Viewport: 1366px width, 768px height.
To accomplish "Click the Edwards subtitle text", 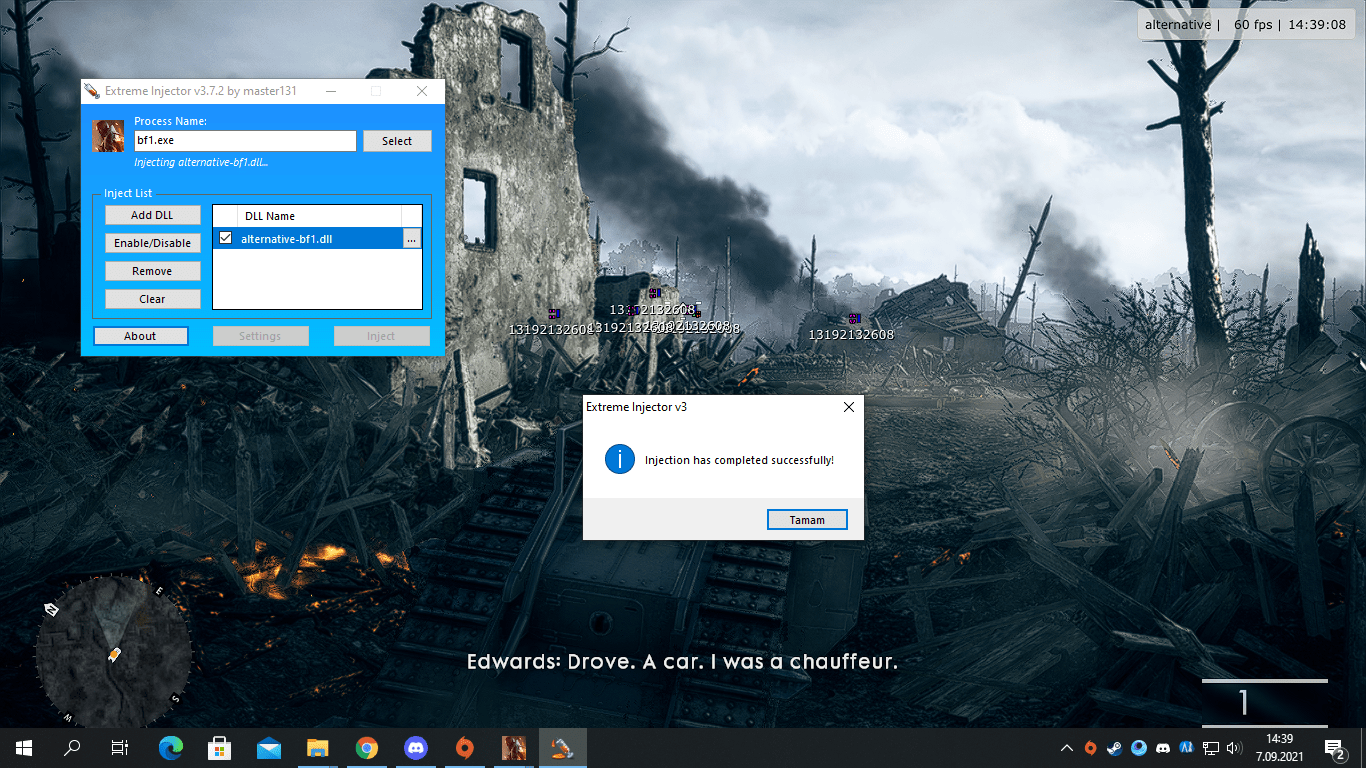I will 682,662.
